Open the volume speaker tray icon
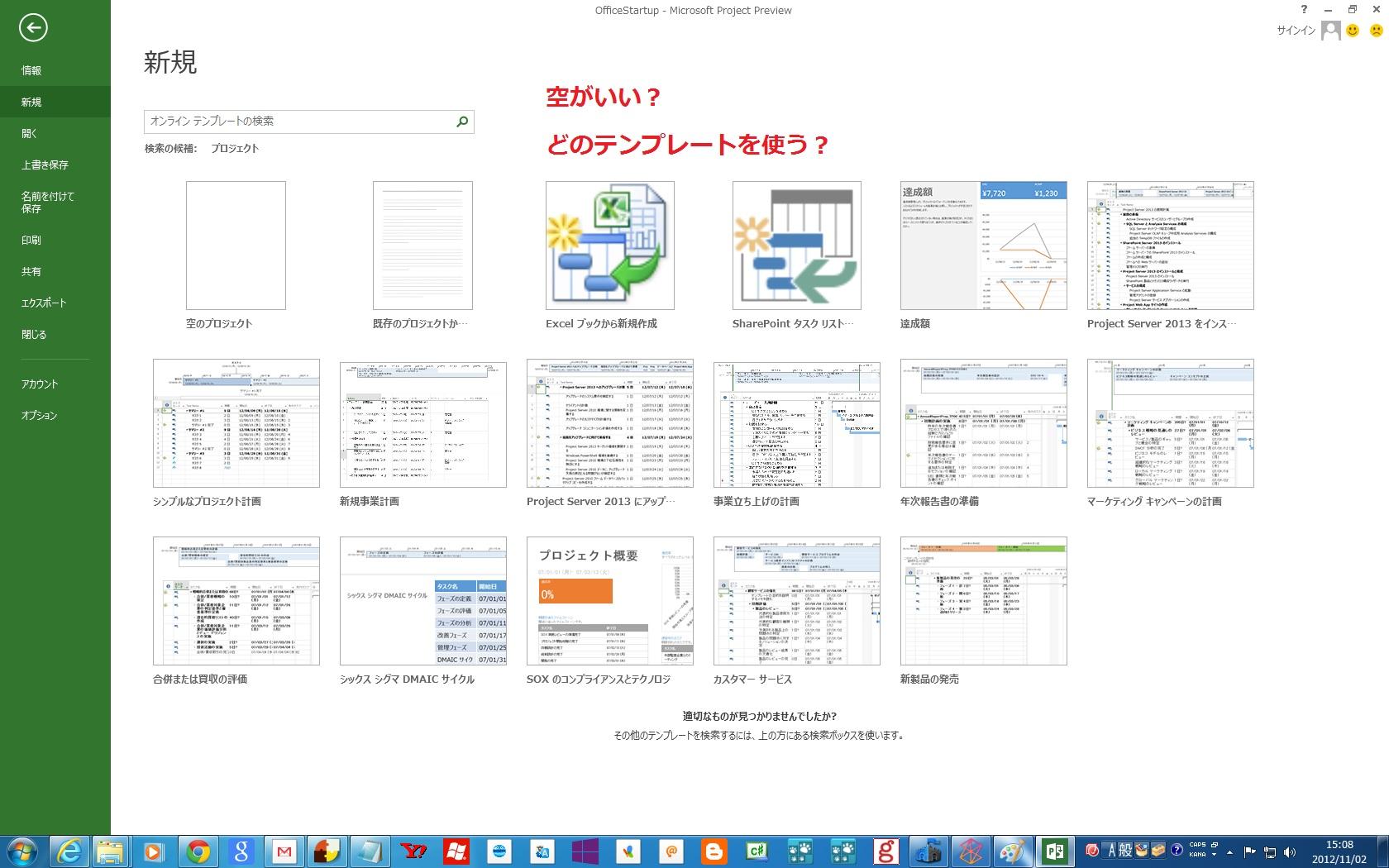The width and height of the screenshot is (1389, 868). (x=1290, y=852)
